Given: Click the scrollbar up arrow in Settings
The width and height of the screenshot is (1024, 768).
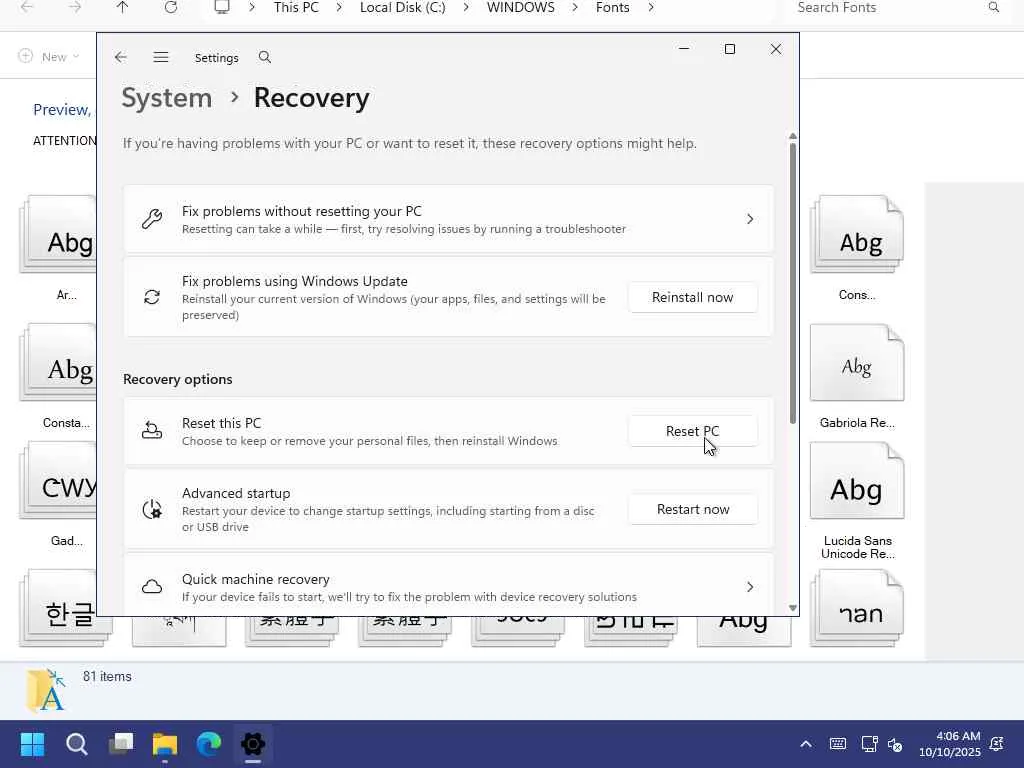Looking at the screenshot, I should (x=793, y=136).
